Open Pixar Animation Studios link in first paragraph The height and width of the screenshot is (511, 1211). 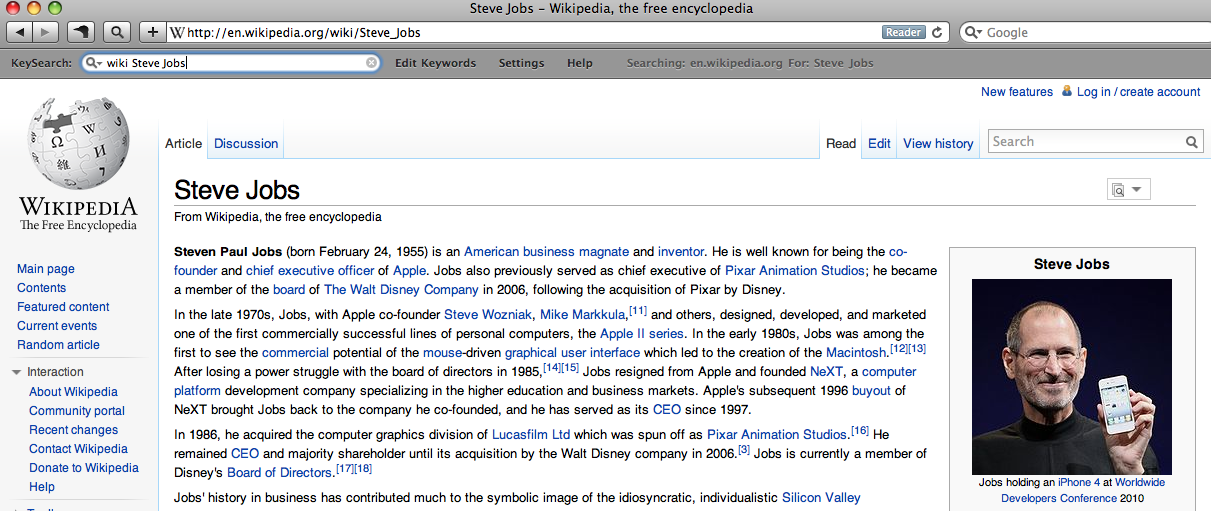tap(793, 271)
